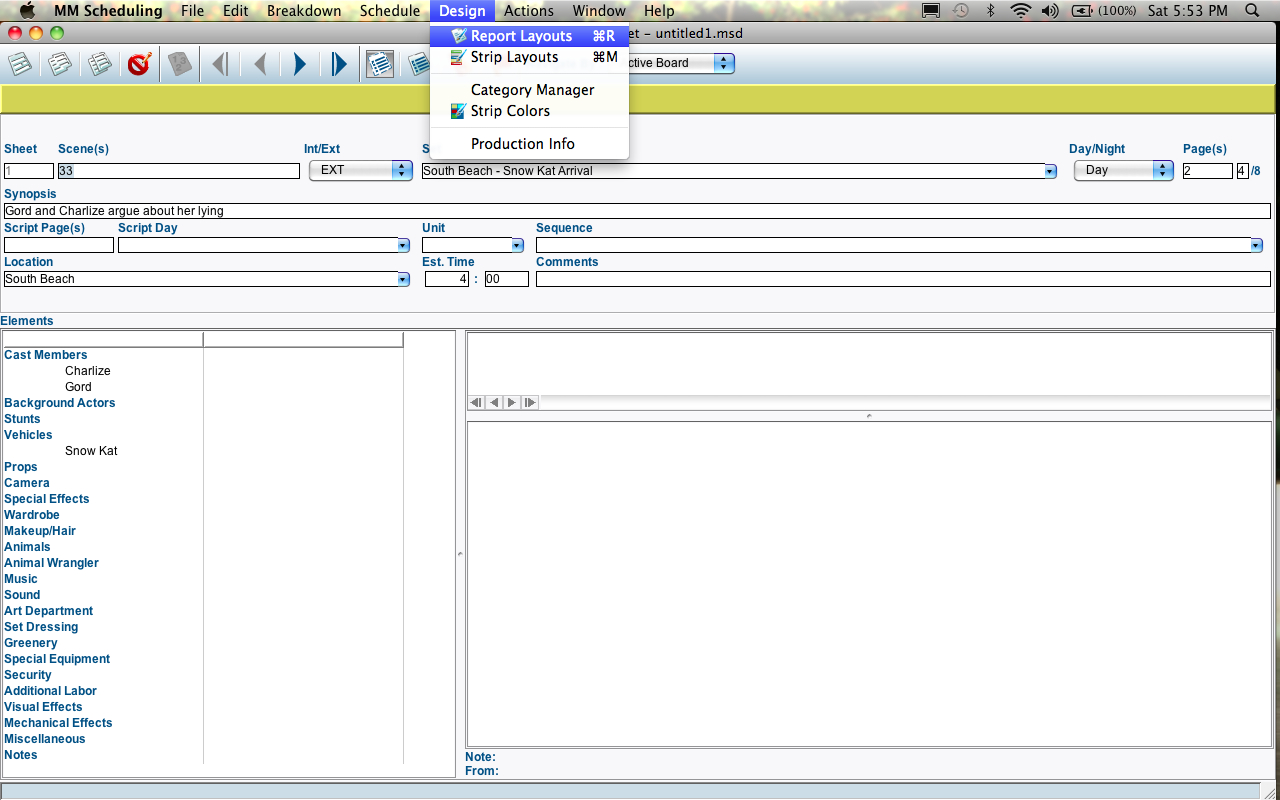Expand the Script Day dropdown arrow
This screenshot has height=800, width=1280.
click(x=403, y=245)
